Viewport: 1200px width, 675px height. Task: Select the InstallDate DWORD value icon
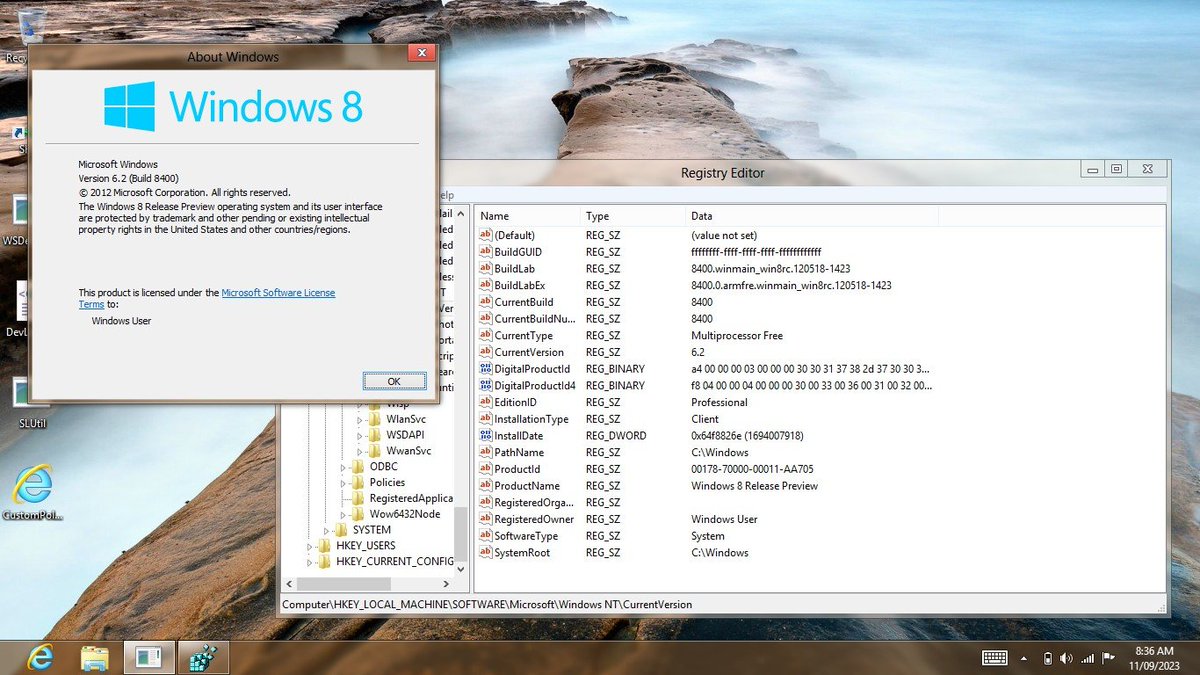click(486, 436)
